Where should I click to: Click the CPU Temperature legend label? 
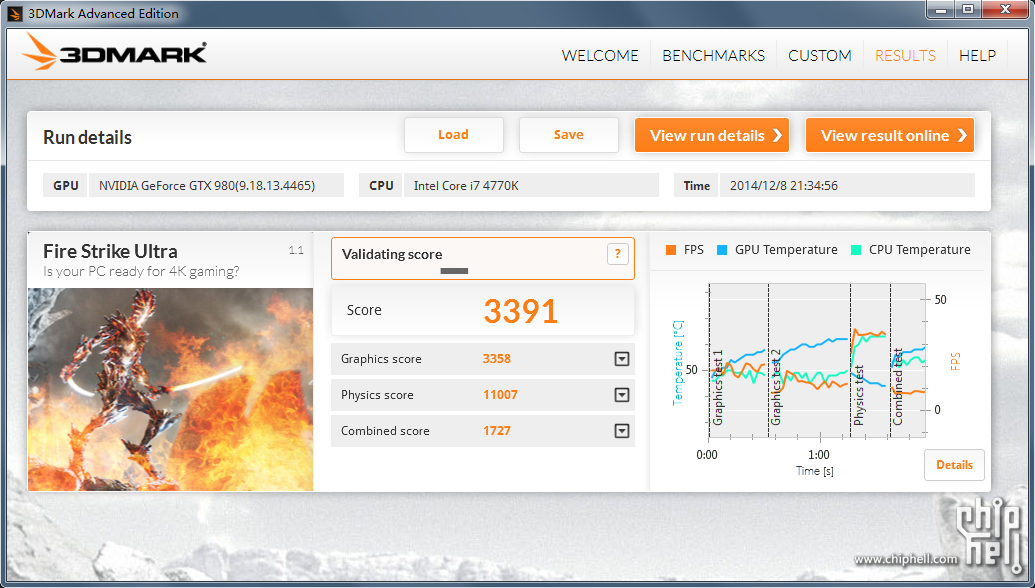point(919,250)
